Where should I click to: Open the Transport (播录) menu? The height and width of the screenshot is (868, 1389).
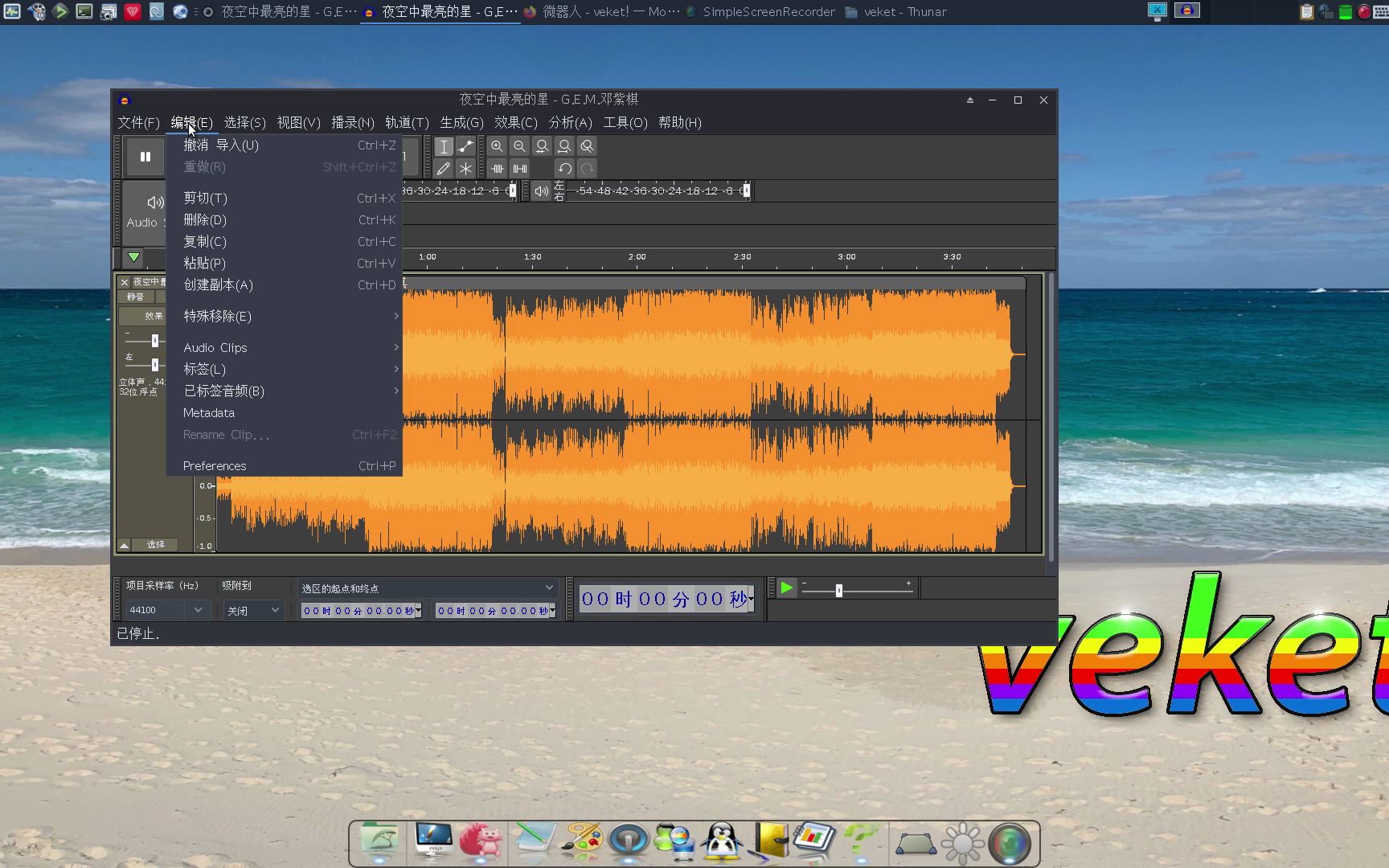click(352, 122)
